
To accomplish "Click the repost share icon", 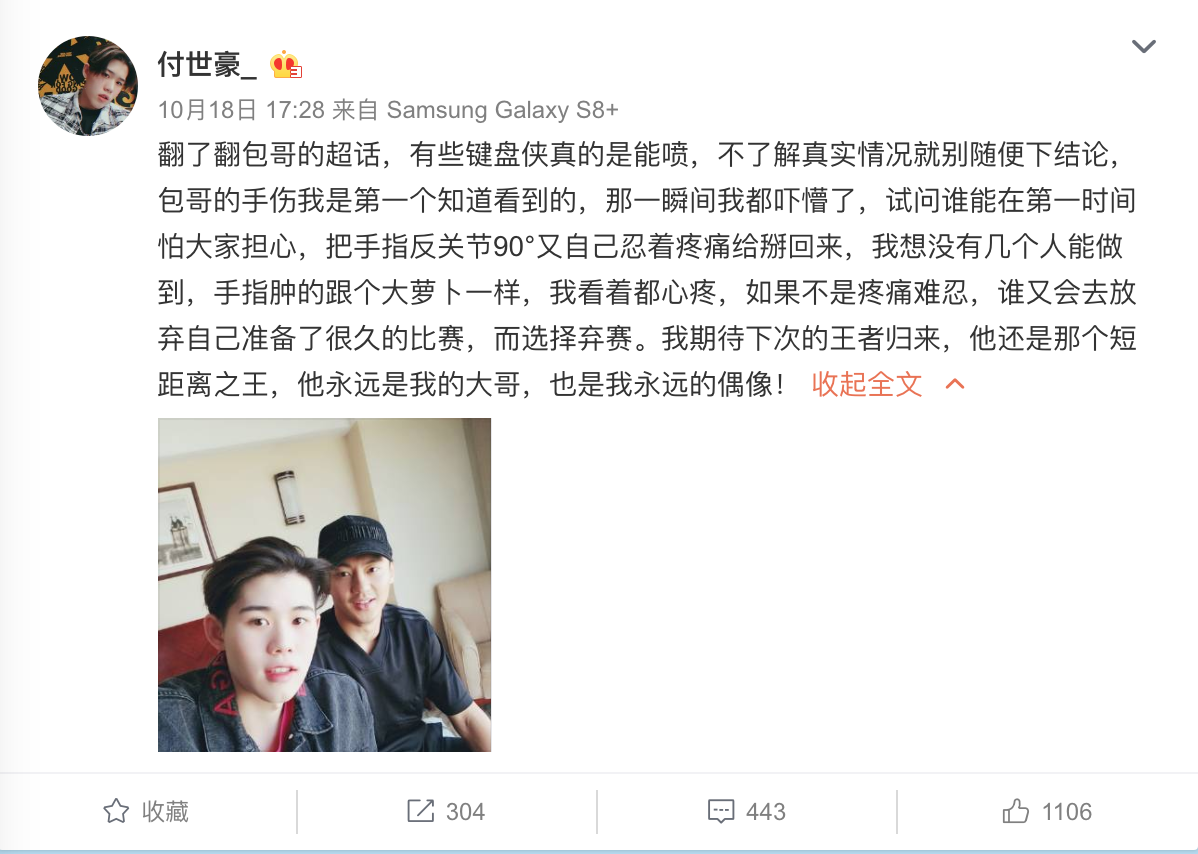I will click(420, 810).
